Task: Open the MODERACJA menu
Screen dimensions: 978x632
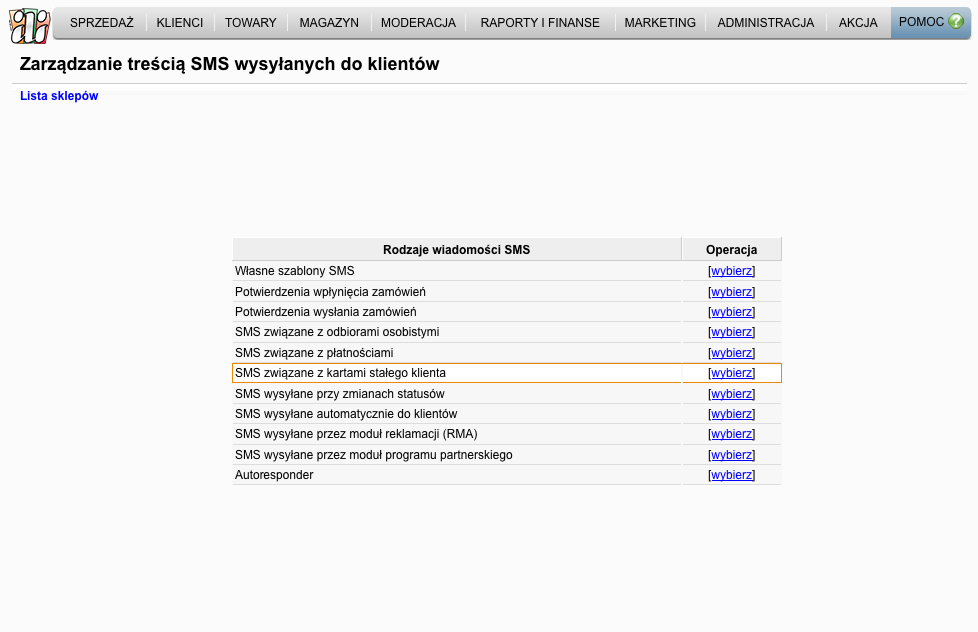Action: [x=419, y=23]
